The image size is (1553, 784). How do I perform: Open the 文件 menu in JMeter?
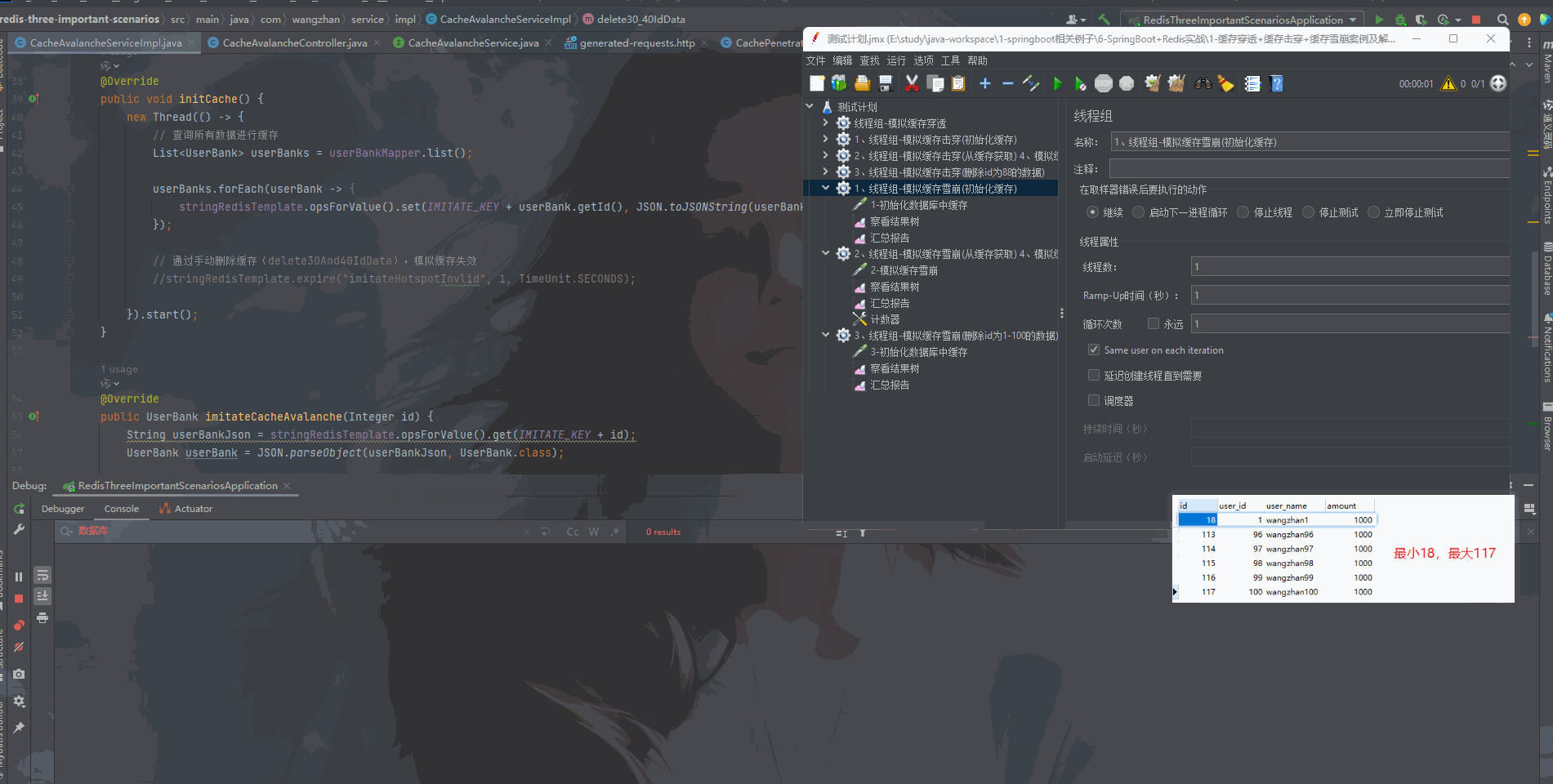[815, 60]
